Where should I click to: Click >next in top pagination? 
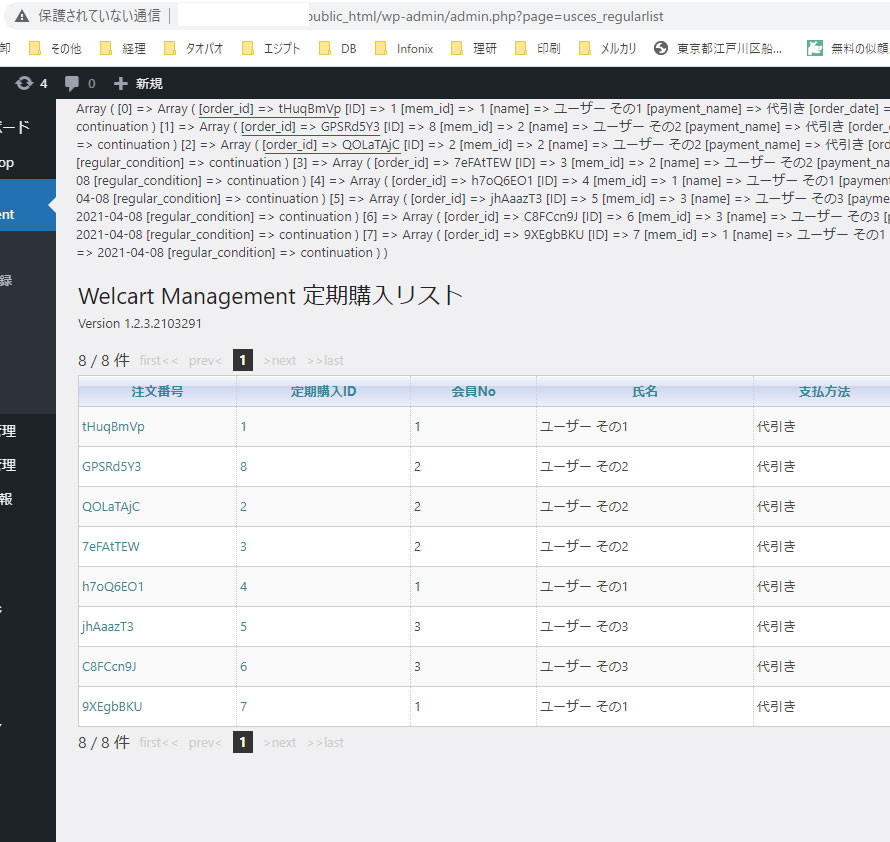[280, 361]
